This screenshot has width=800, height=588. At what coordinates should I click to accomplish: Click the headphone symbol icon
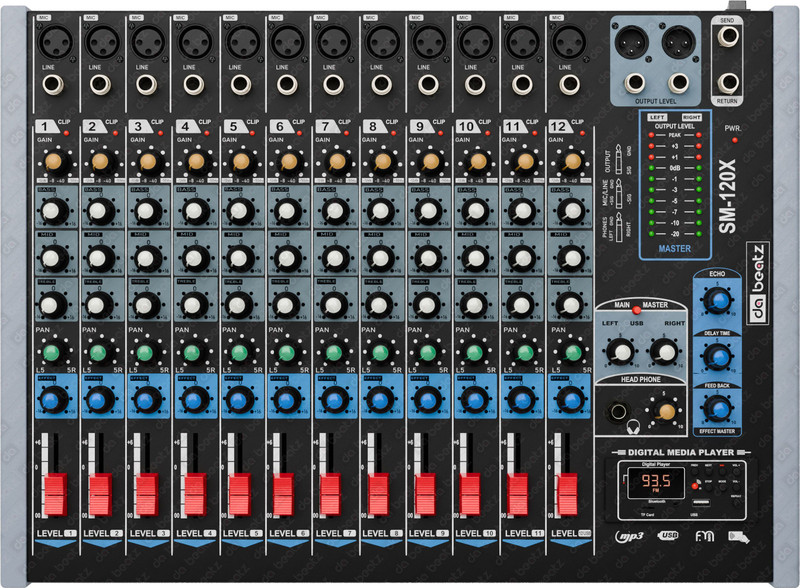tap(634, 427)
